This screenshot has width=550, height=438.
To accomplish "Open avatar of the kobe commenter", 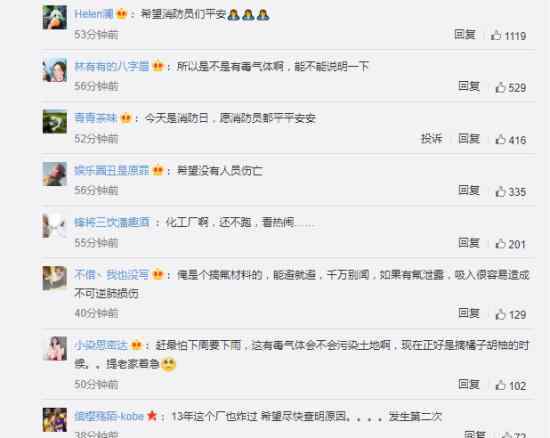I will (x=55, y=420).
